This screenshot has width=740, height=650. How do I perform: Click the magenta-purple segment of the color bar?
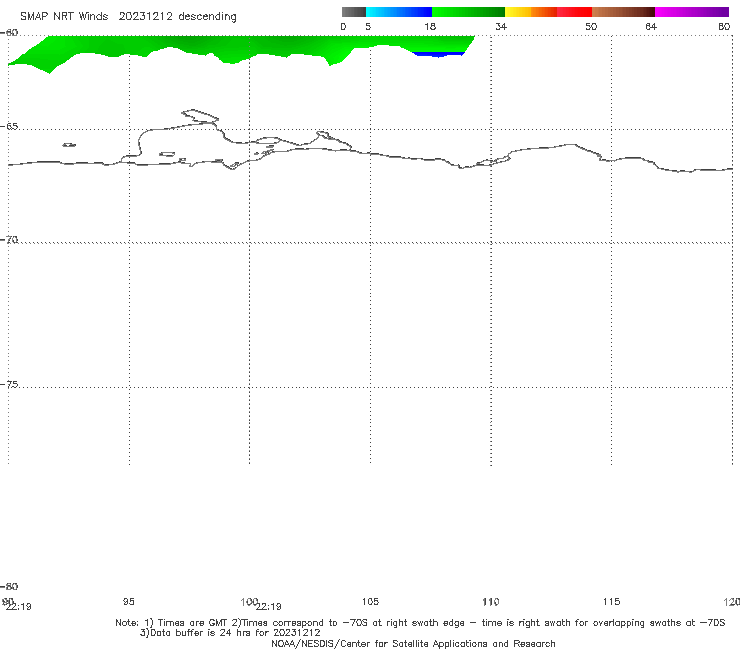point(692,12)
